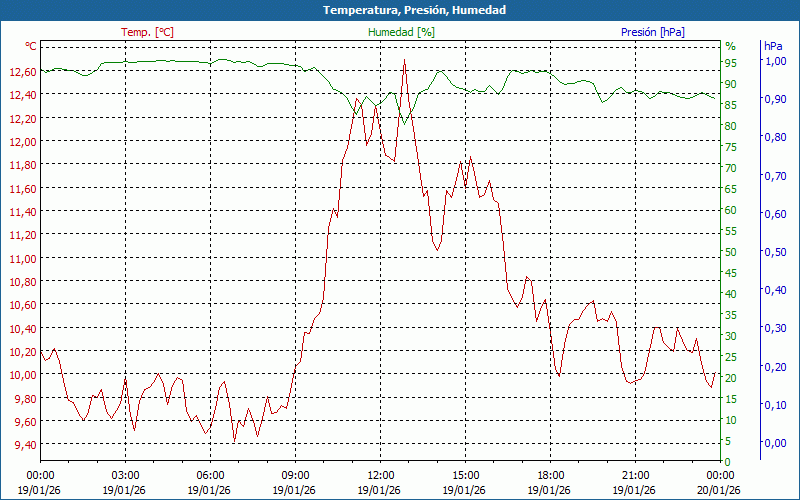Select the 03:00 time axis label
The width and height of the screenshot is (800, 500).
[125, 475]
